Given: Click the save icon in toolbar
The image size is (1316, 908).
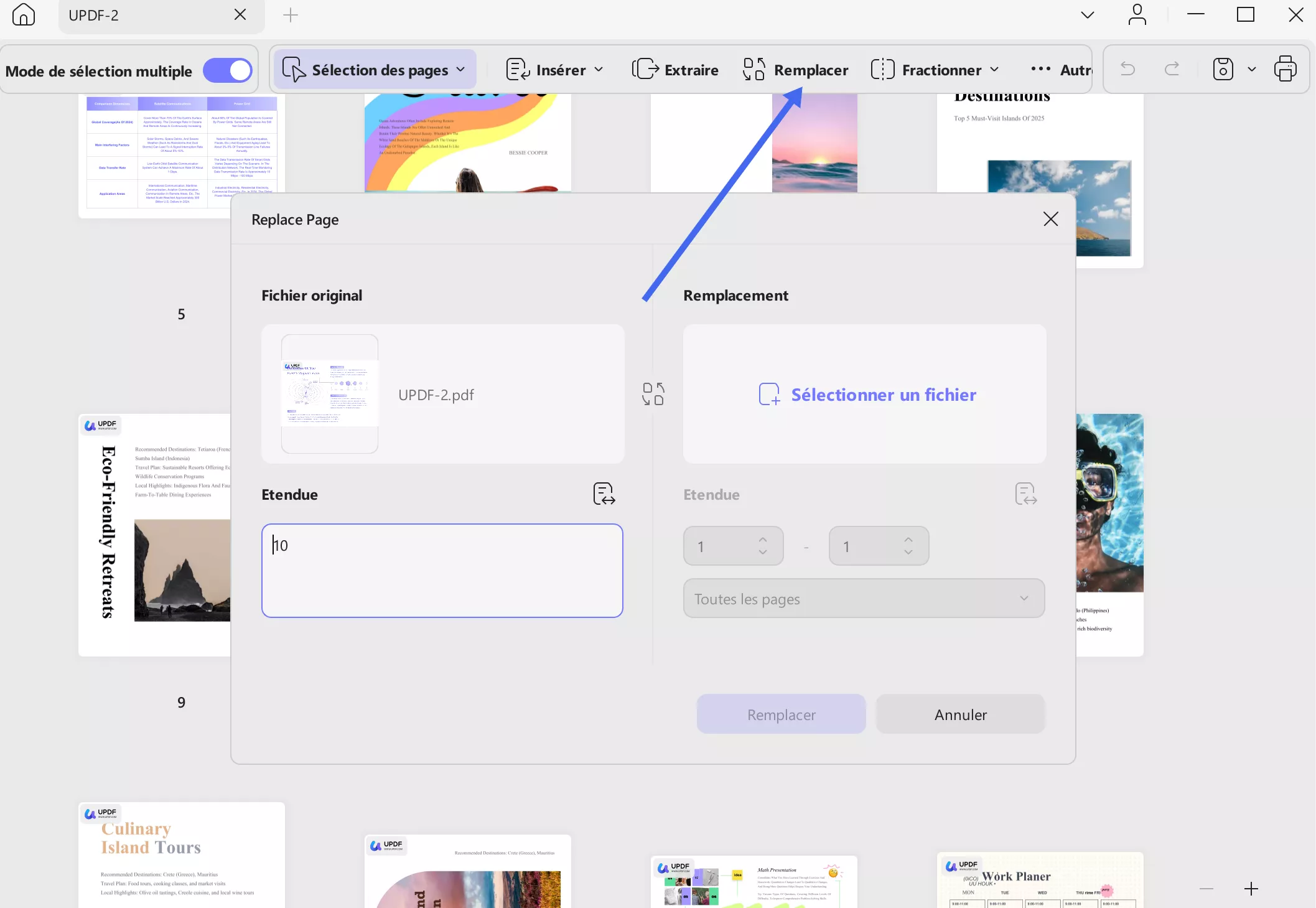Looking at the screenshot, I should pyautogui.click(x=1223, y=69).
